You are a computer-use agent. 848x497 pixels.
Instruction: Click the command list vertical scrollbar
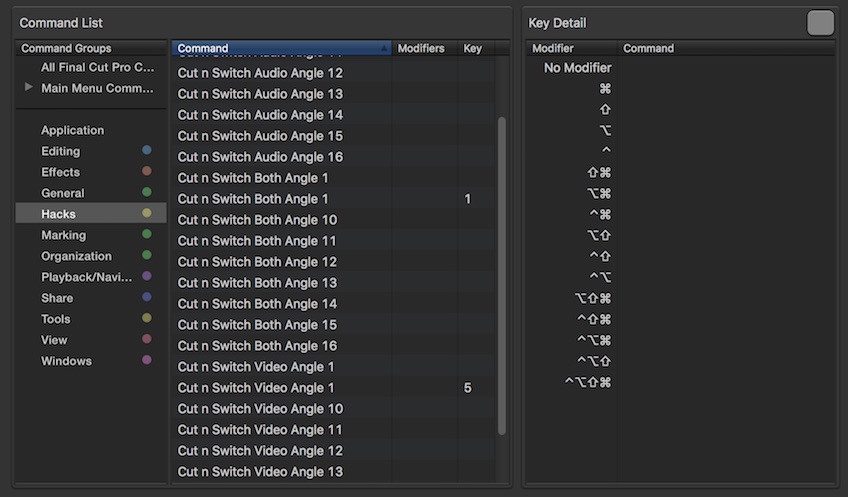click(x=502, y=270)
